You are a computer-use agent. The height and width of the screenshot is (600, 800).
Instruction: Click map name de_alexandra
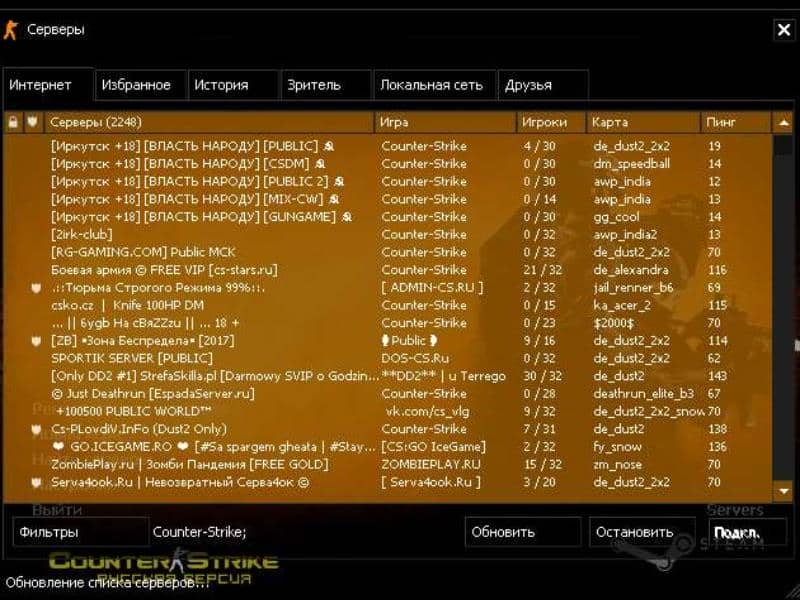(x=630, y=270)
